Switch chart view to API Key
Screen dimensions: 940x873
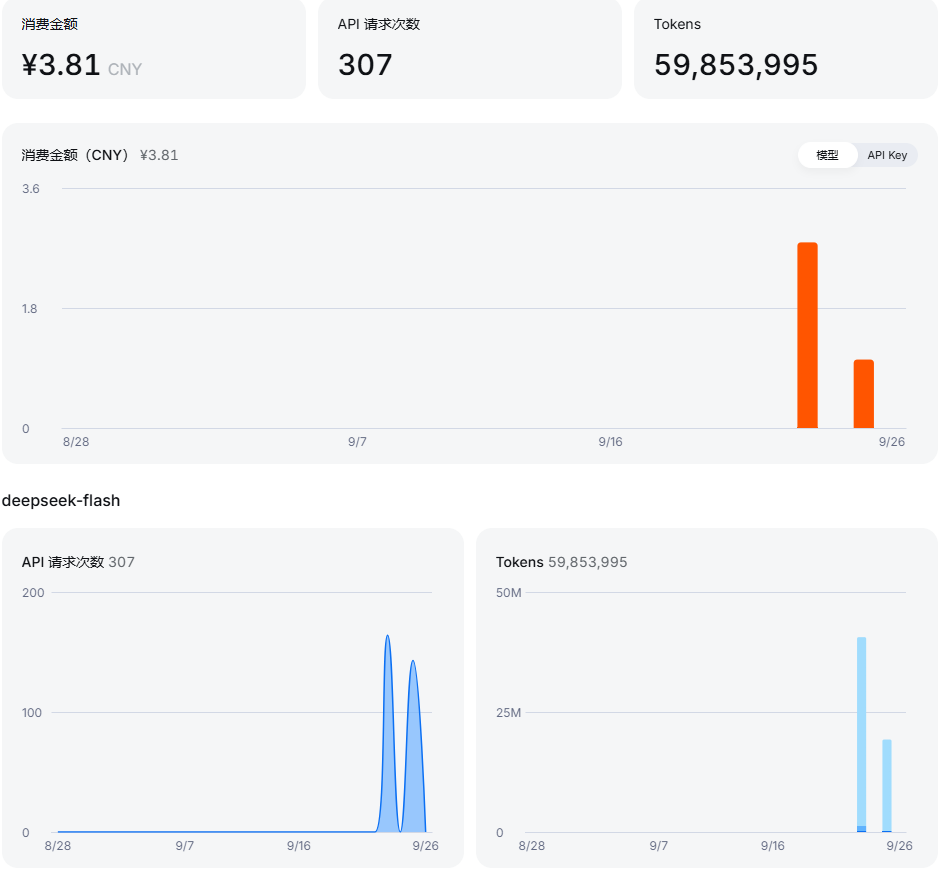click(887, 155)
